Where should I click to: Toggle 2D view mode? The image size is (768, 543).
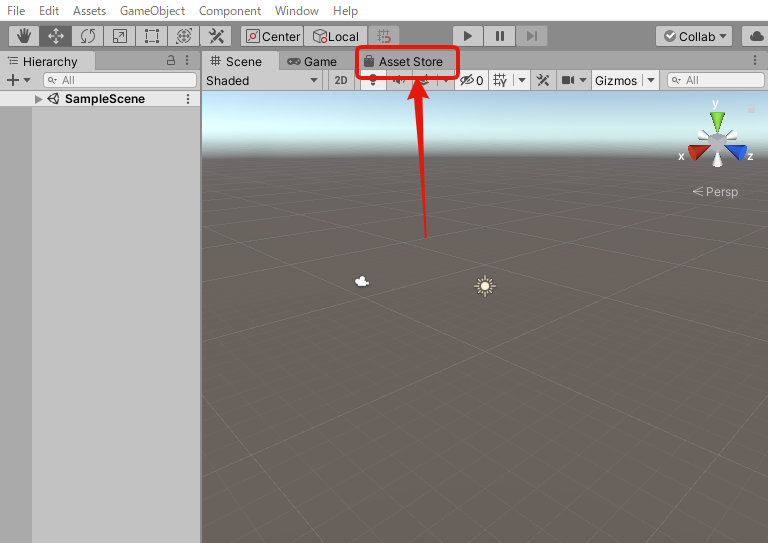(x=341, y=80)
